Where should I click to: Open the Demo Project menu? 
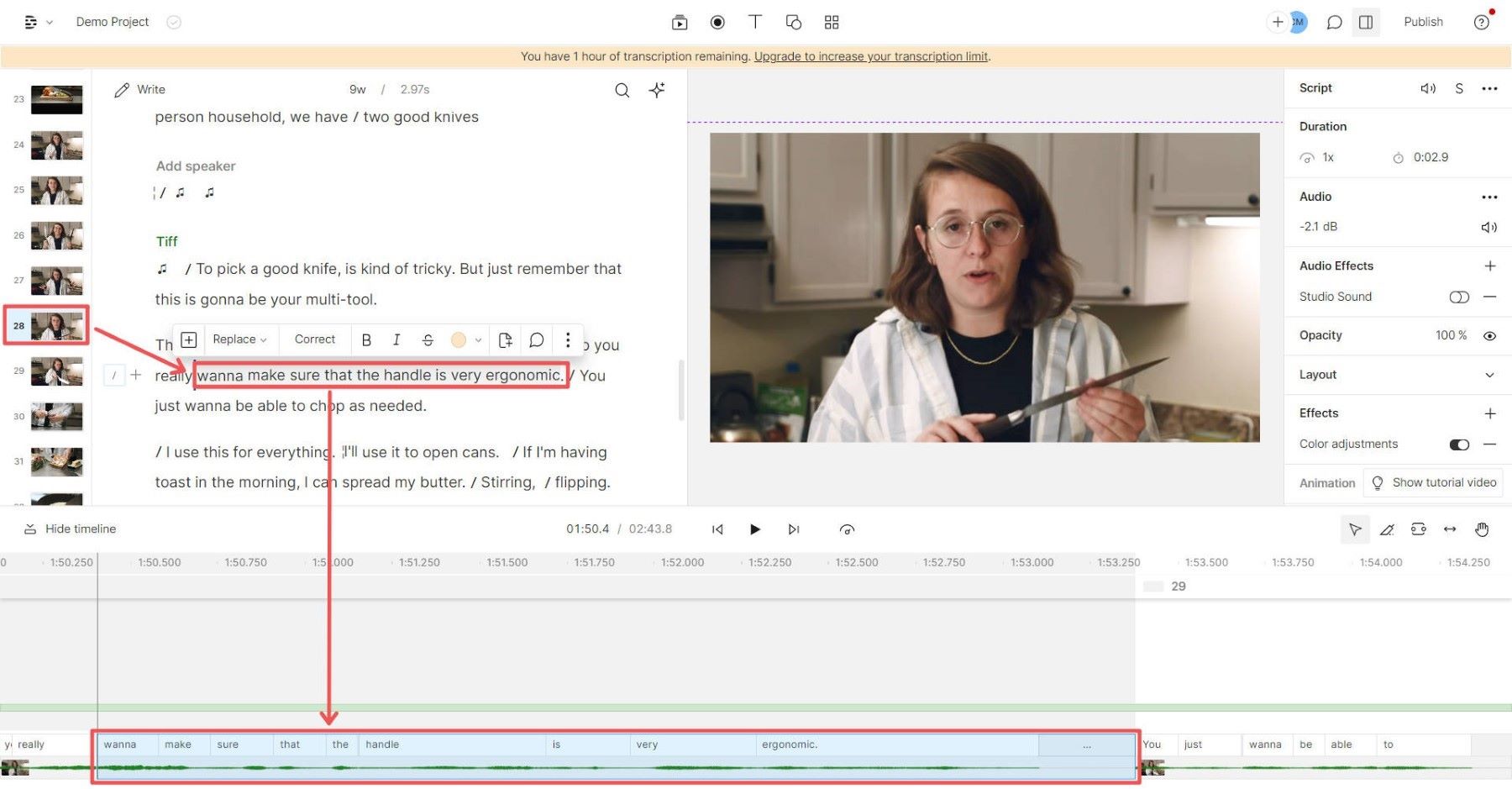(113, 21)
